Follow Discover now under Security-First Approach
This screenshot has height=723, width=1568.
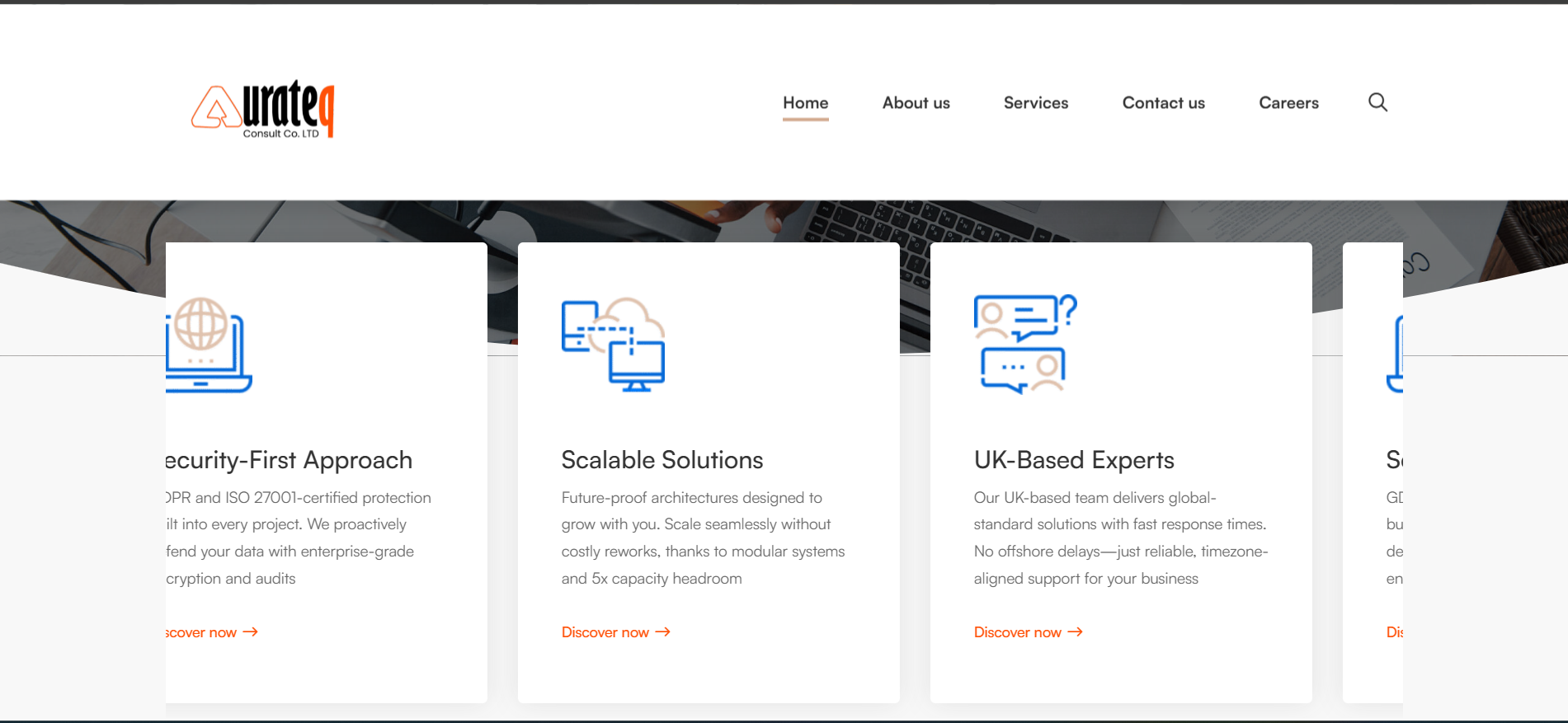[x=212, y=632]
